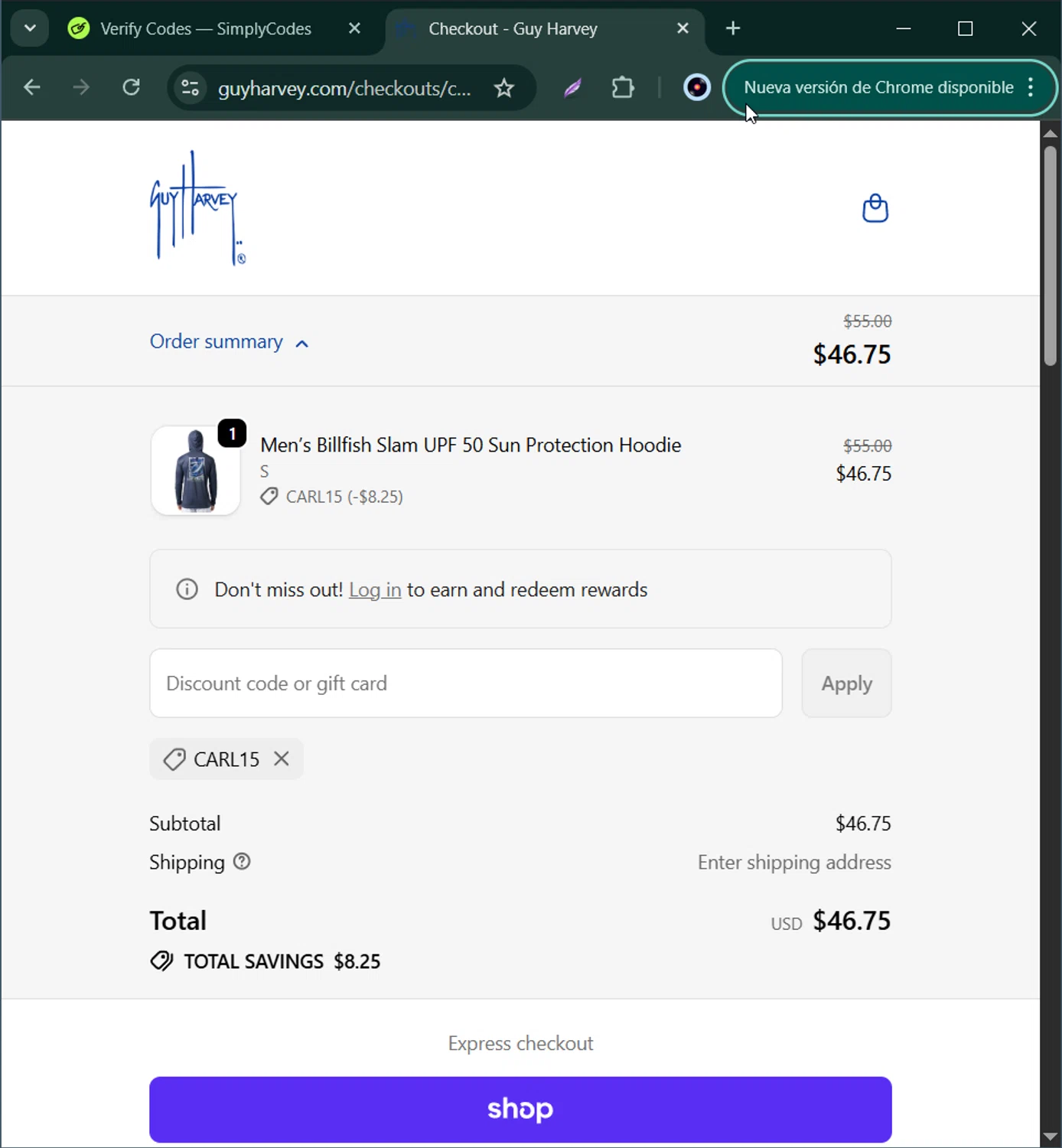Close the Checkout - Guy Harvey tab
This screenshot has width=1062, height=1148.
(683, 28)
